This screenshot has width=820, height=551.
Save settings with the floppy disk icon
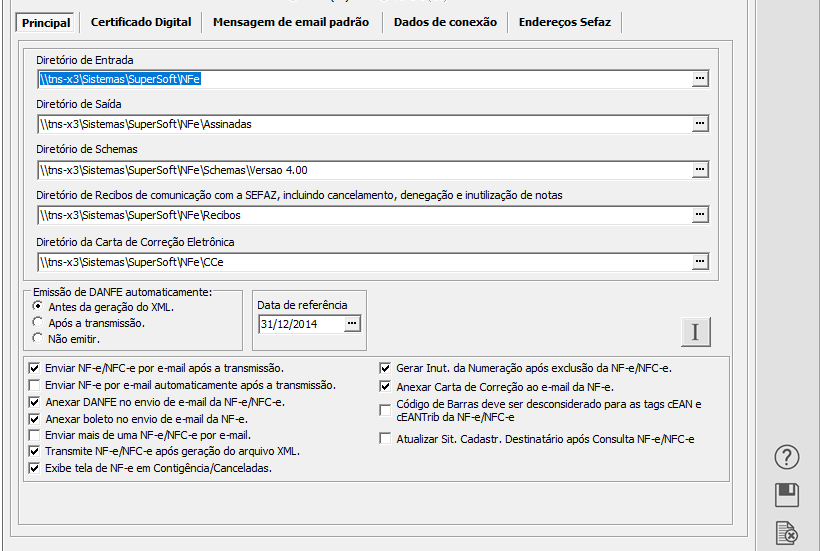(x=787, y=495)
